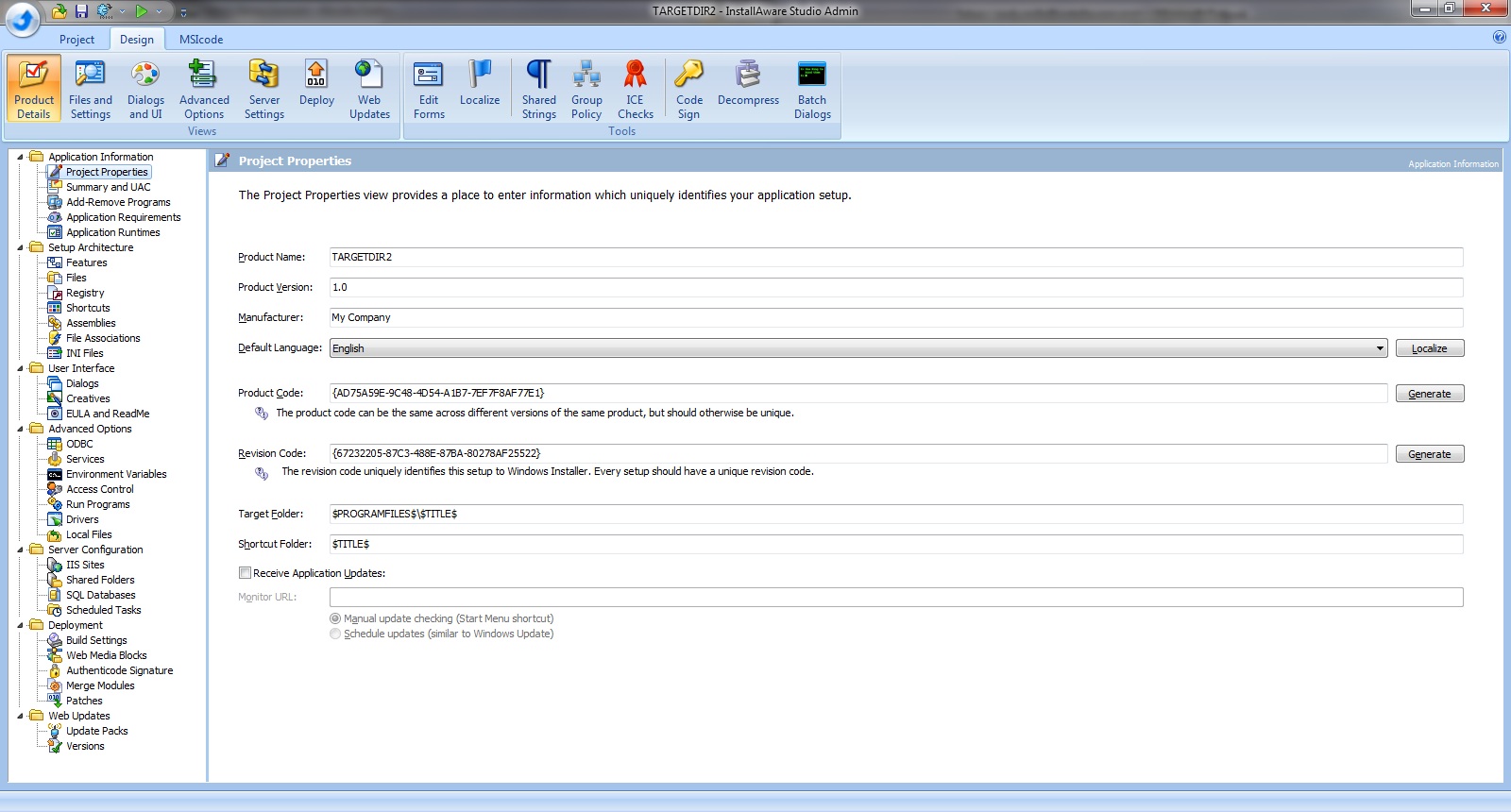Click the Target Folder input field

coord(896,514)
